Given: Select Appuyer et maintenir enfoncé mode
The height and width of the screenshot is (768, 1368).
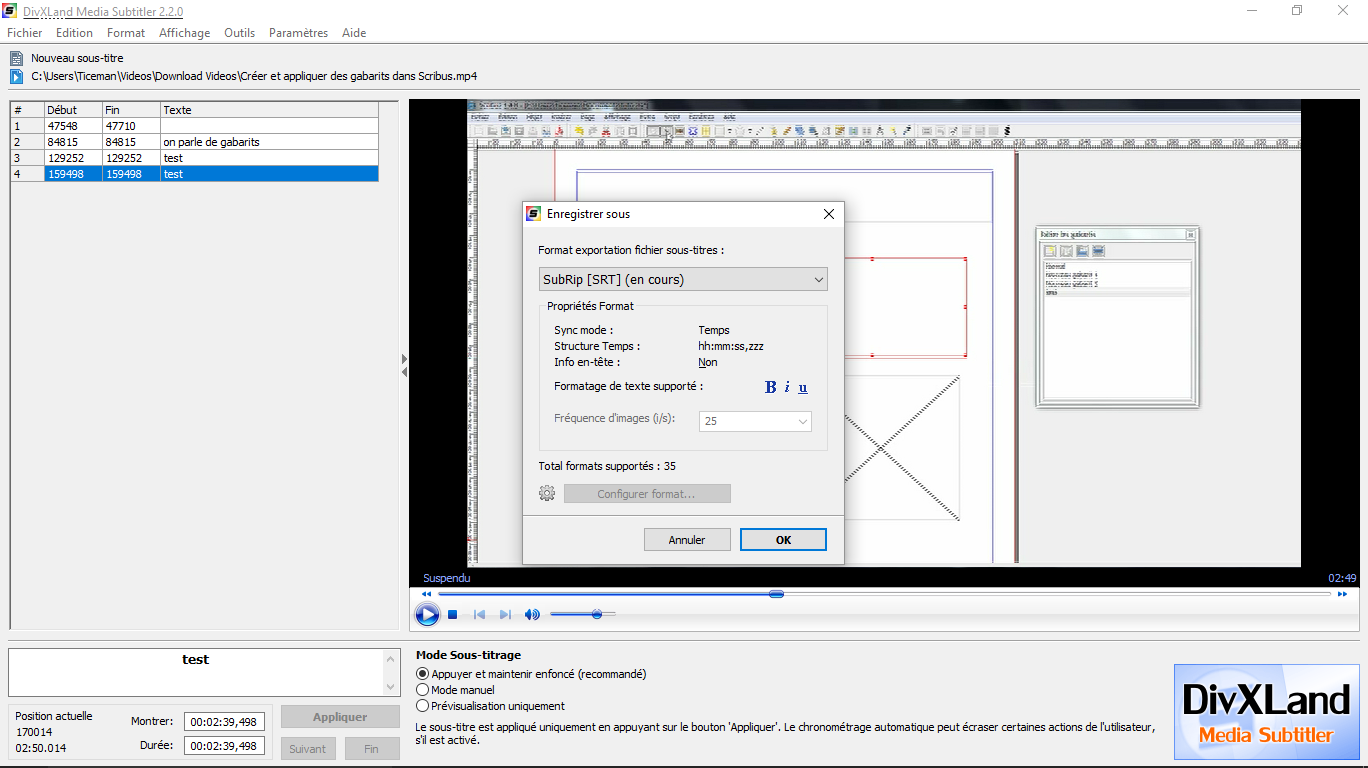Looking at the screenshot, I should [422, 674].
